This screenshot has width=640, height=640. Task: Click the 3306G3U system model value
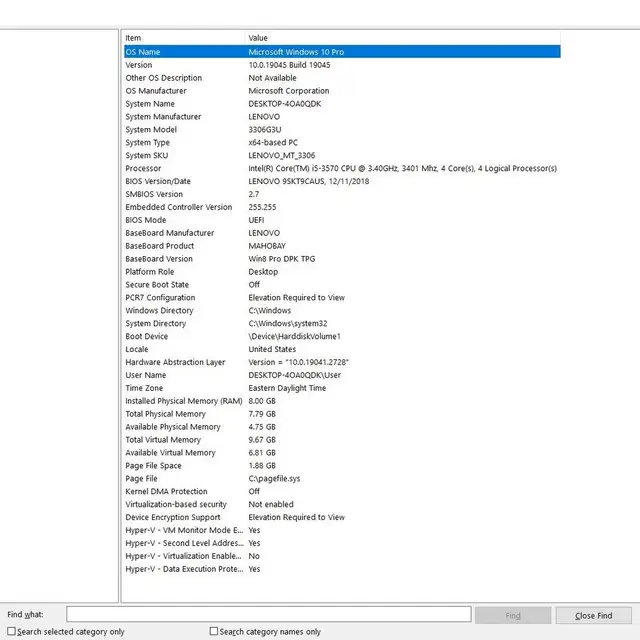point(264,129)
